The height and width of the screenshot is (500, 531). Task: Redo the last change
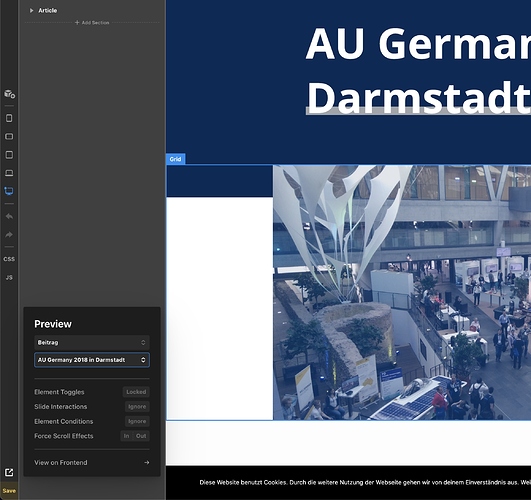coord(9,234)
